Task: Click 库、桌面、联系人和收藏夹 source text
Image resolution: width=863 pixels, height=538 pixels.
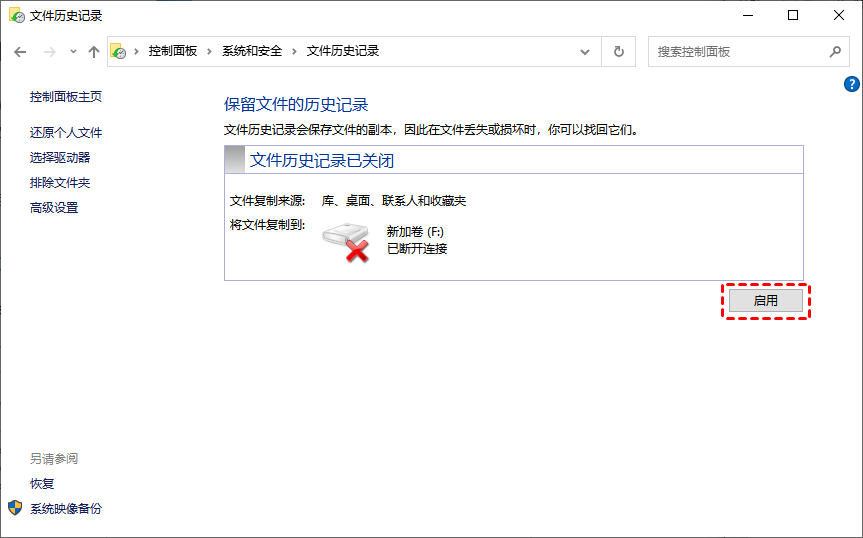Action: tap(394, 201)
